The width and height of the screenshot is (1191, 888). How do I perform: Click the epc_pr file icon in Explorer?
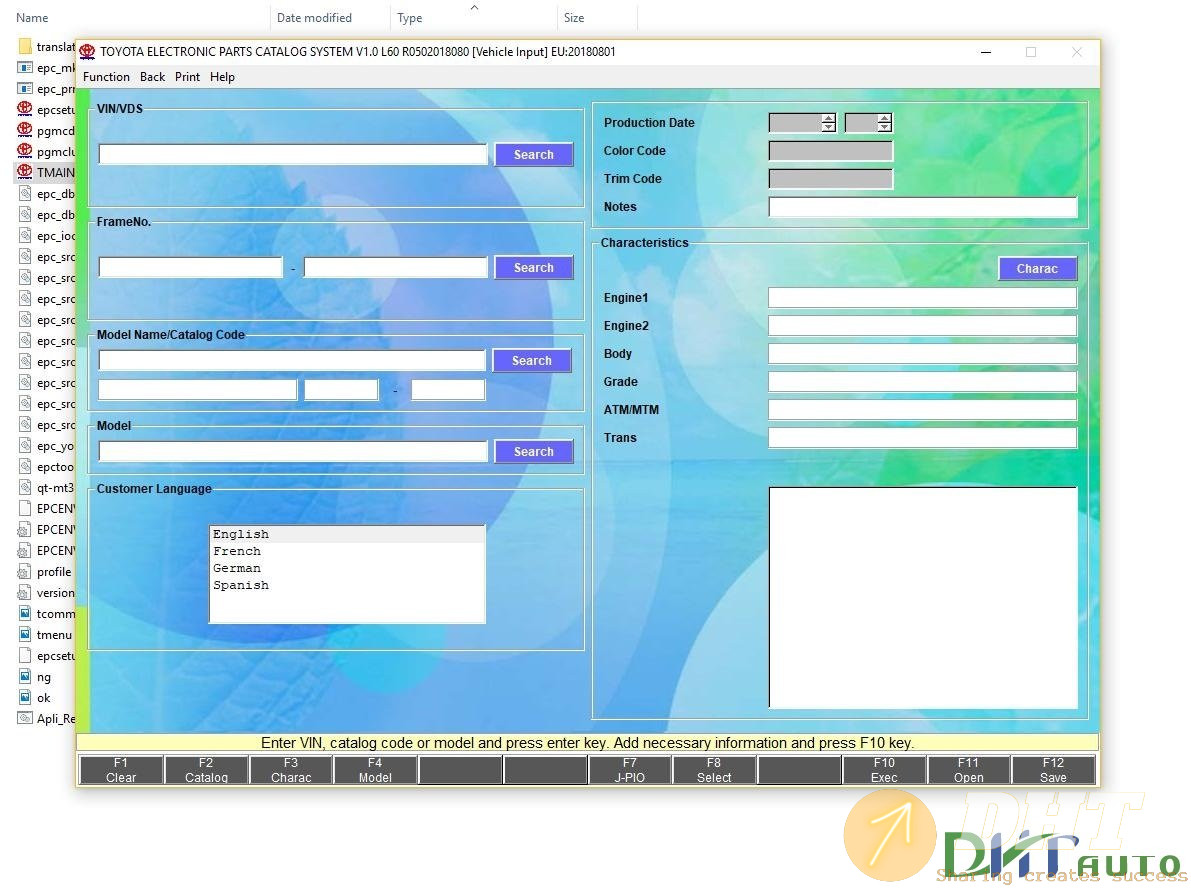click(25, 88)
